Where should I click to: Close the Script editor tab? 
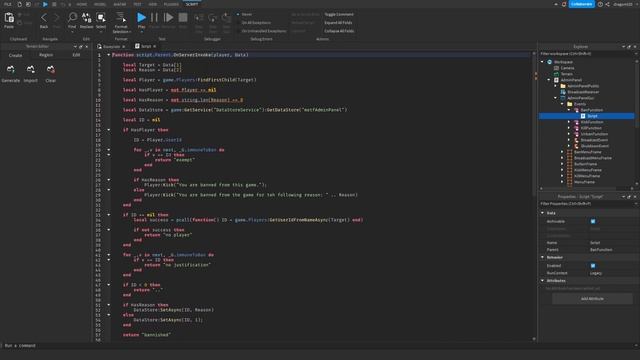tap(155, 47)
